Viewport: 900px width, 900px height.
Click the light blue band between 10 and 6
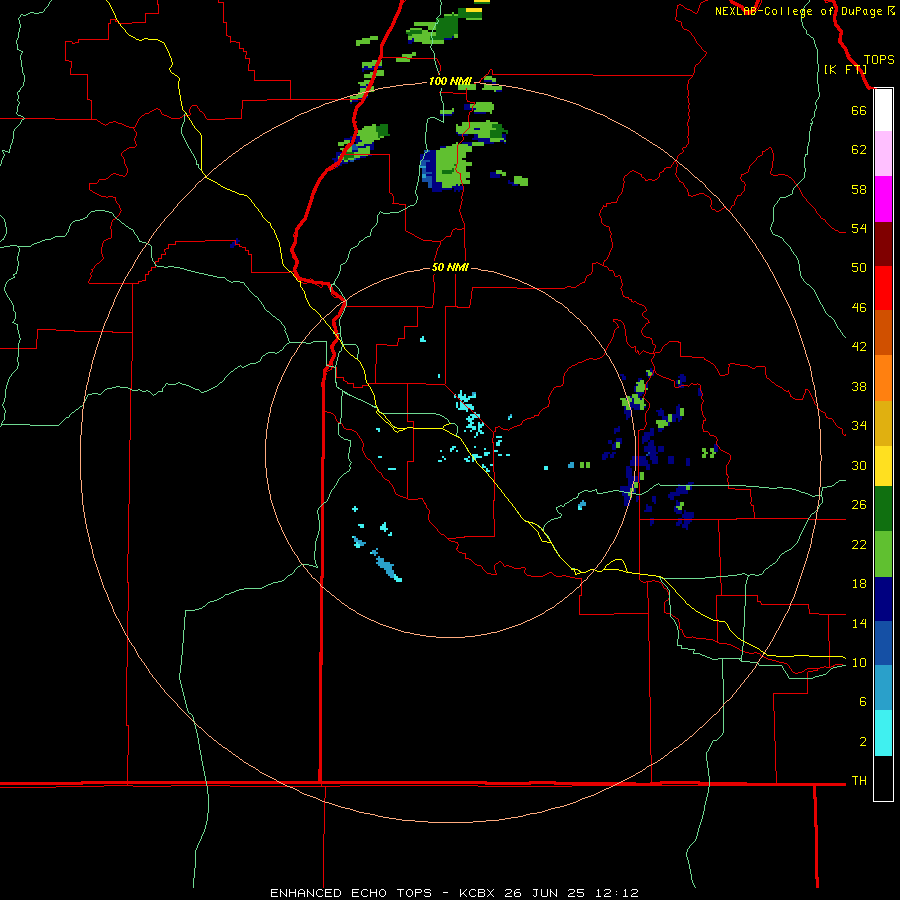pyautogui.click(x=883, y=688)
